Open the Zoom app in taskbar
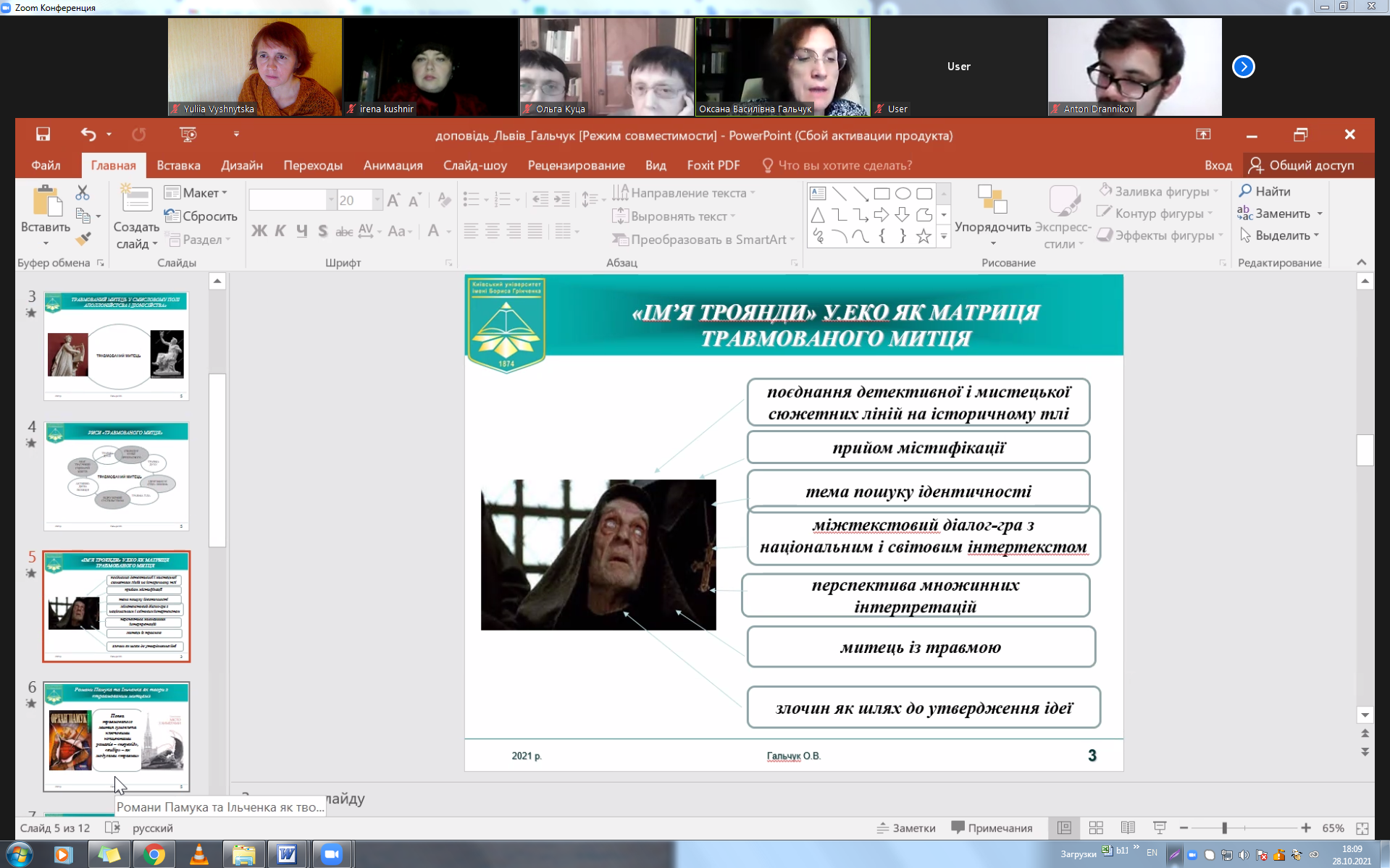Image resolution: width=1390 pixels, height=868 pixels. click(x=332, y=854)
